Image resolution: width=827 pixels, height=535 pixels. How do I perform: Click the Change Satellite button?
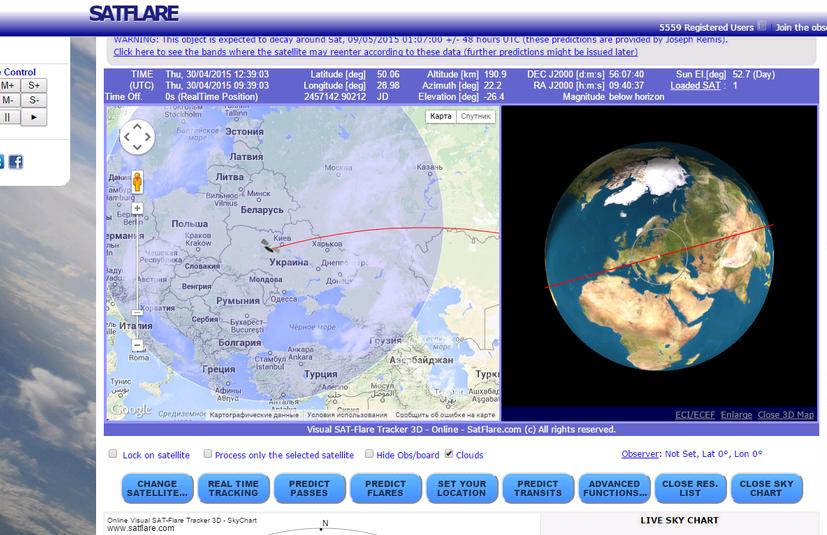click(x=157, y=489)
